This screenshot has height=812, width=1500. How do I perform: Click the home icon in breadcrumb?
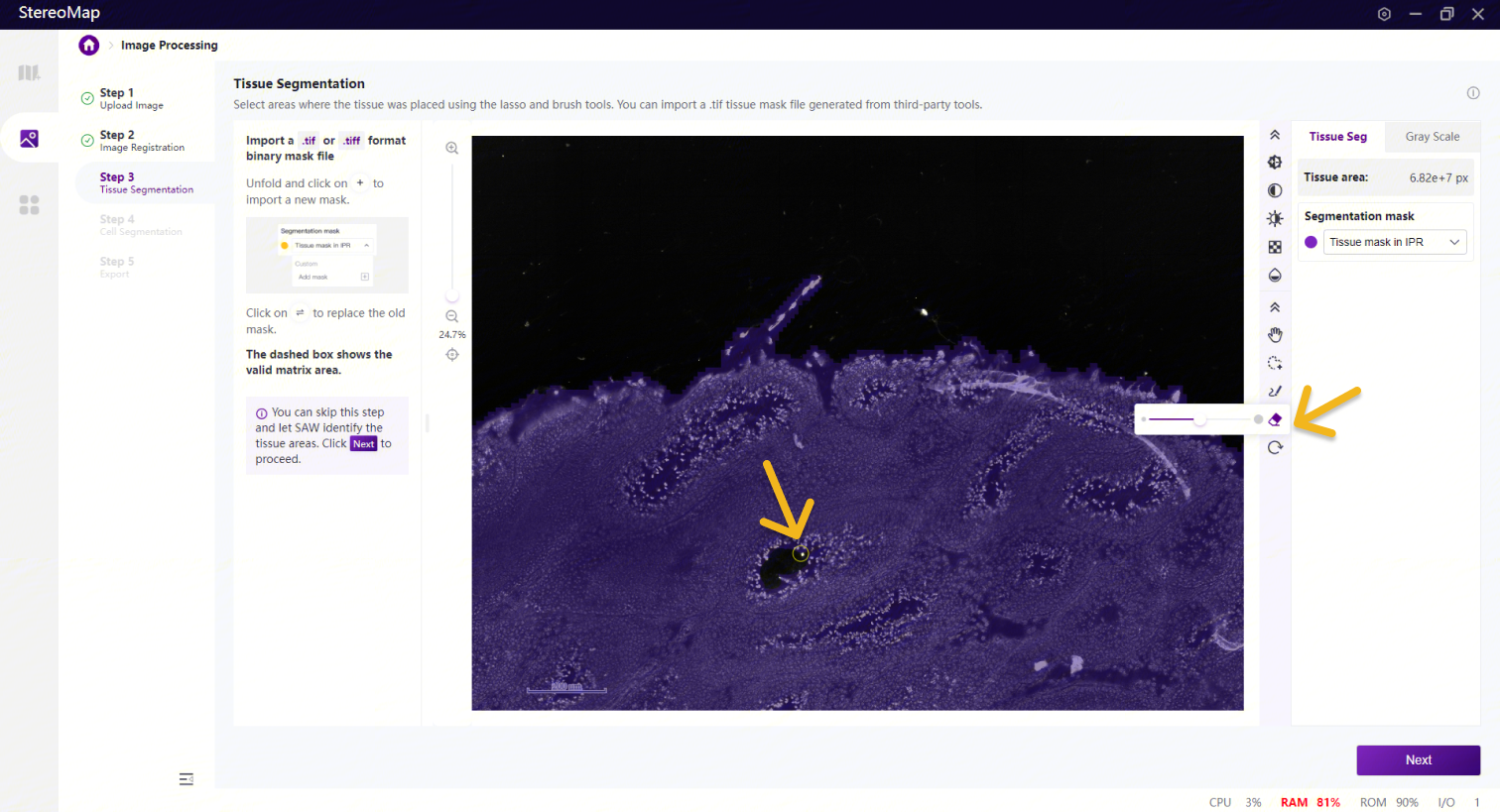(89, 46)
